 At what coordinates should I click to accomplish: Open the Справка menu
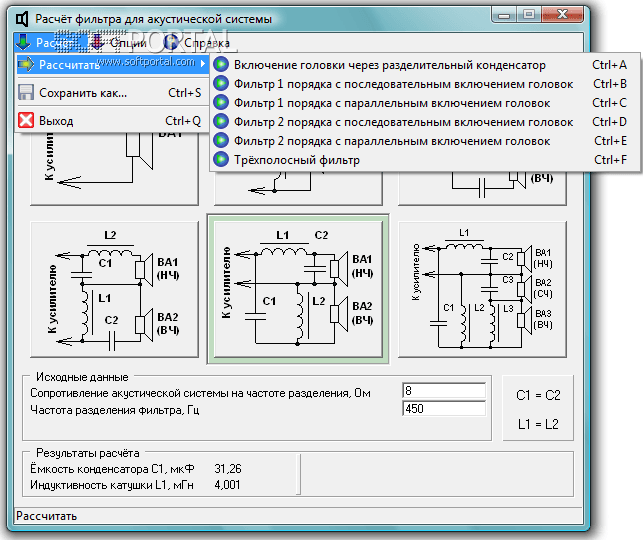pyautogui.click(x=197, y=43)
